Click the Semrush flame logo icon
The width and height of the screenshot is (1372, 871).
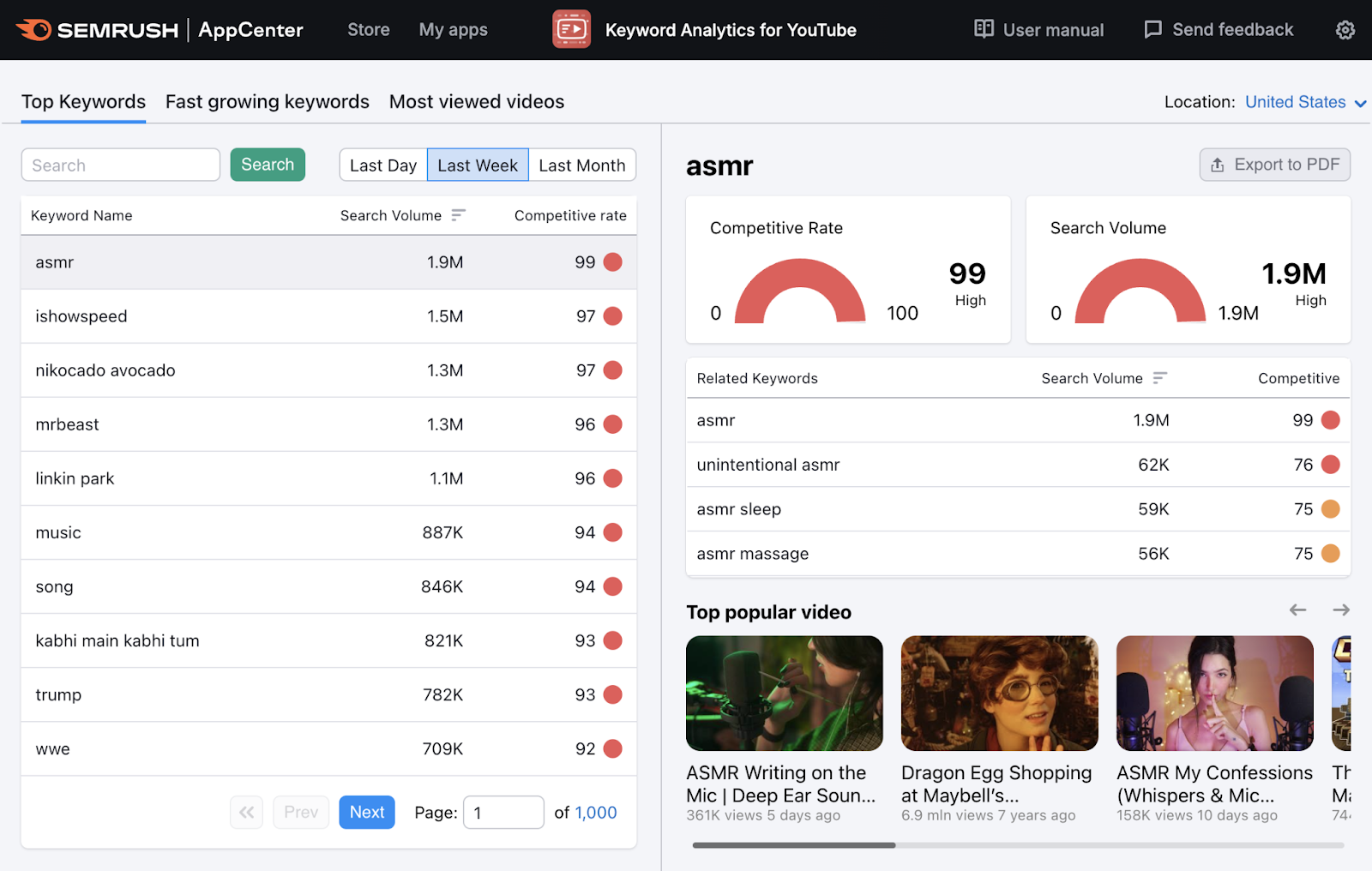tap(34, 30)
